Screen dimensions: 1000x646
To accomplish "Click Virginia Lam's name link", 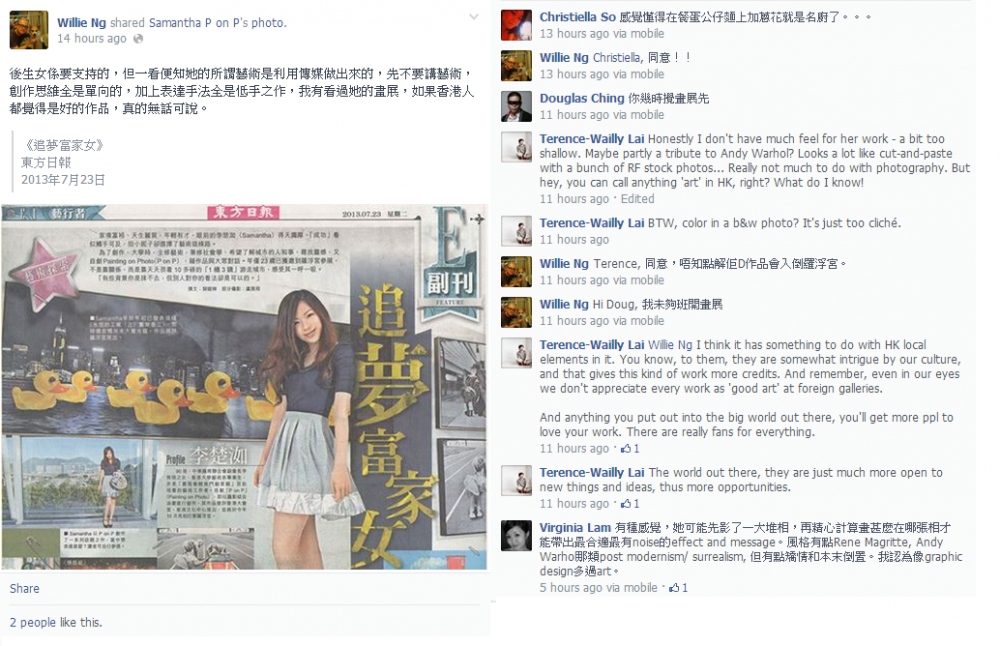I will [x=575, y=527].
